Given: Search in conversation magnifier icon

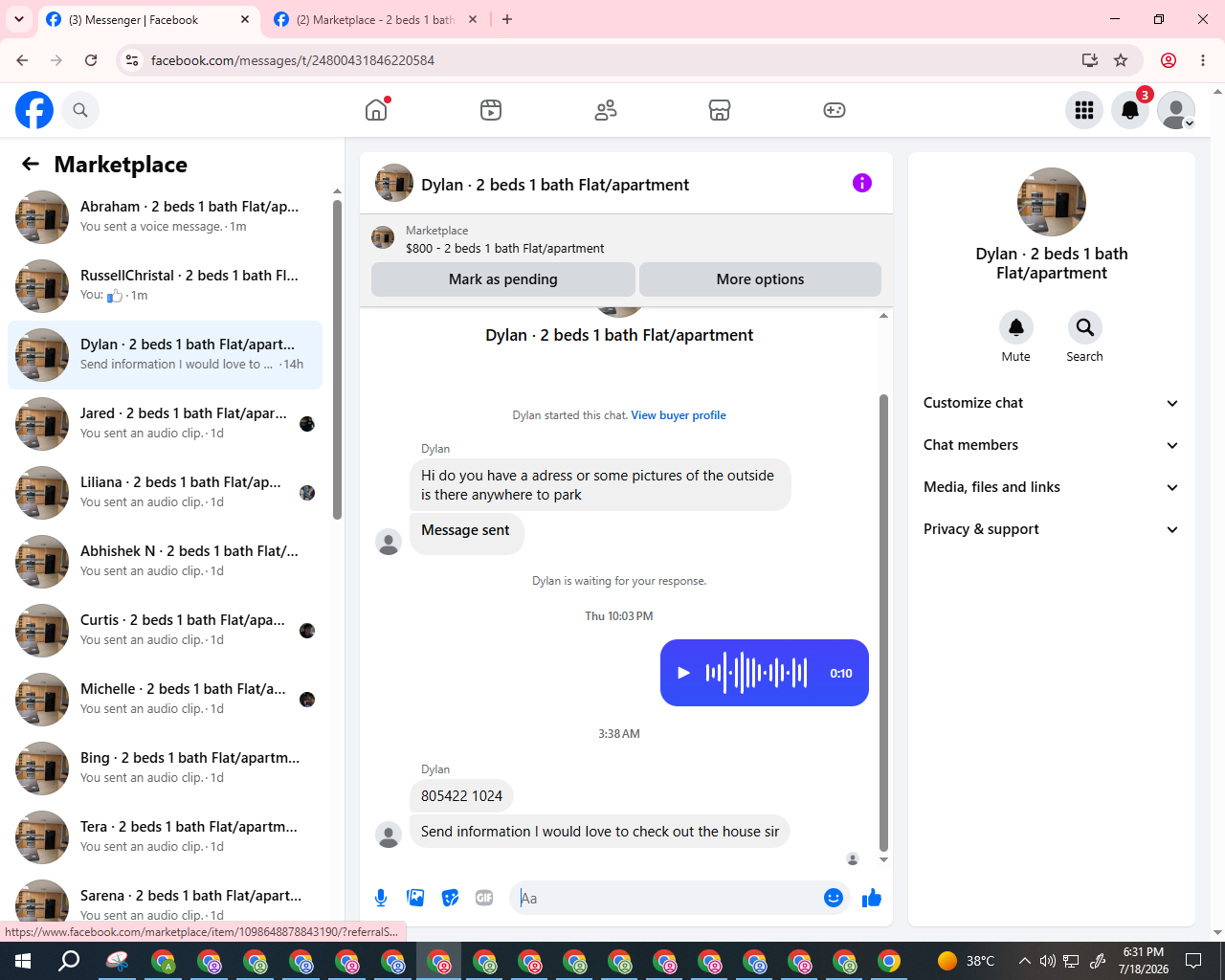Looking at the screenshot, I should [x=1085, y=327].
